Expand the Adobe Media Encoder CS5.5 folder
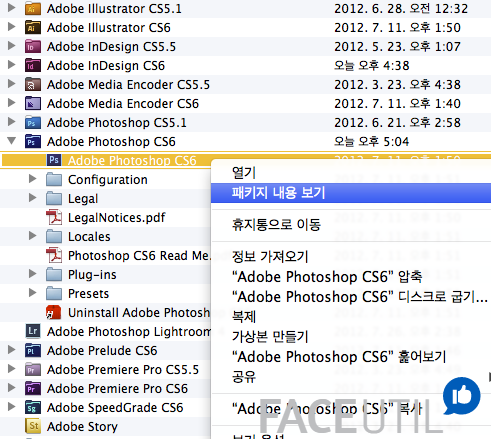This screenshot has height=439, width=491. click(12, 84)
